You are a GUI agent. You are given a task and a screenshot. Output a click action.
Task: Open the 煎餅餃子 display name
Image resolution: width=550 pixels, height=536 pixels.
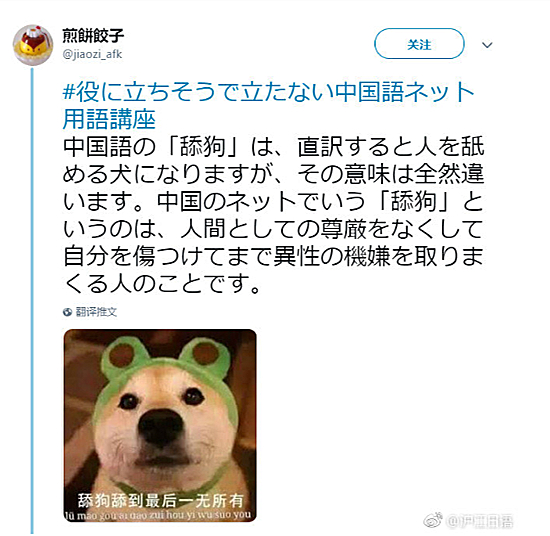(x=93, y=35)
